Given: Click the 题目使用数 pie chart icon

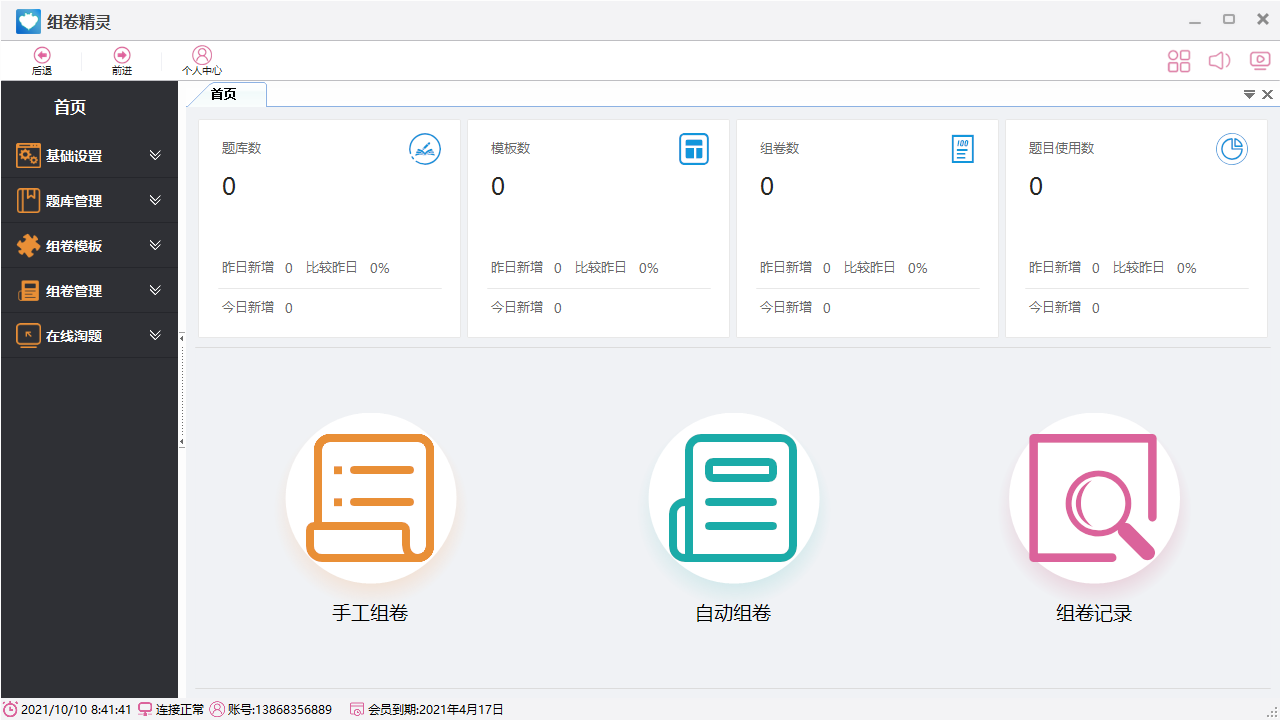Looking at the screenshot, I should pos(1232,149).
